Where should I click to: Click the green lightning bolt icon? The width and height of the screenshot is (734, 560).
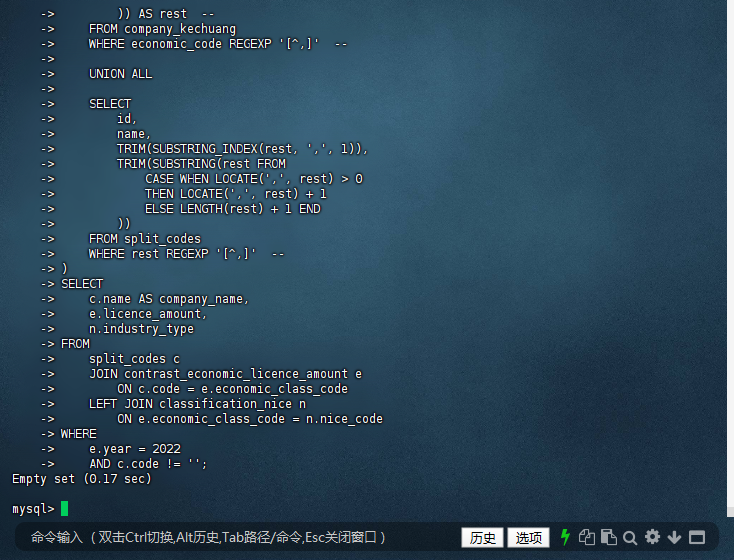(565, 537)
